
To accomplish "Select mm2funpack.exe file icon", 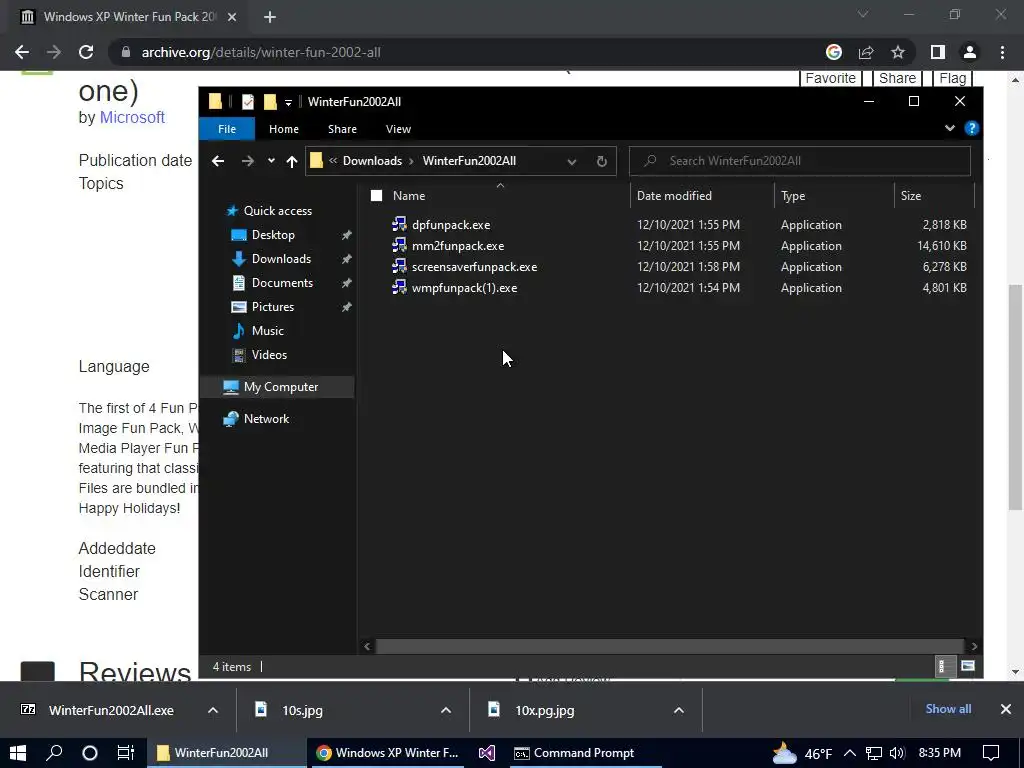I will 399,246.
